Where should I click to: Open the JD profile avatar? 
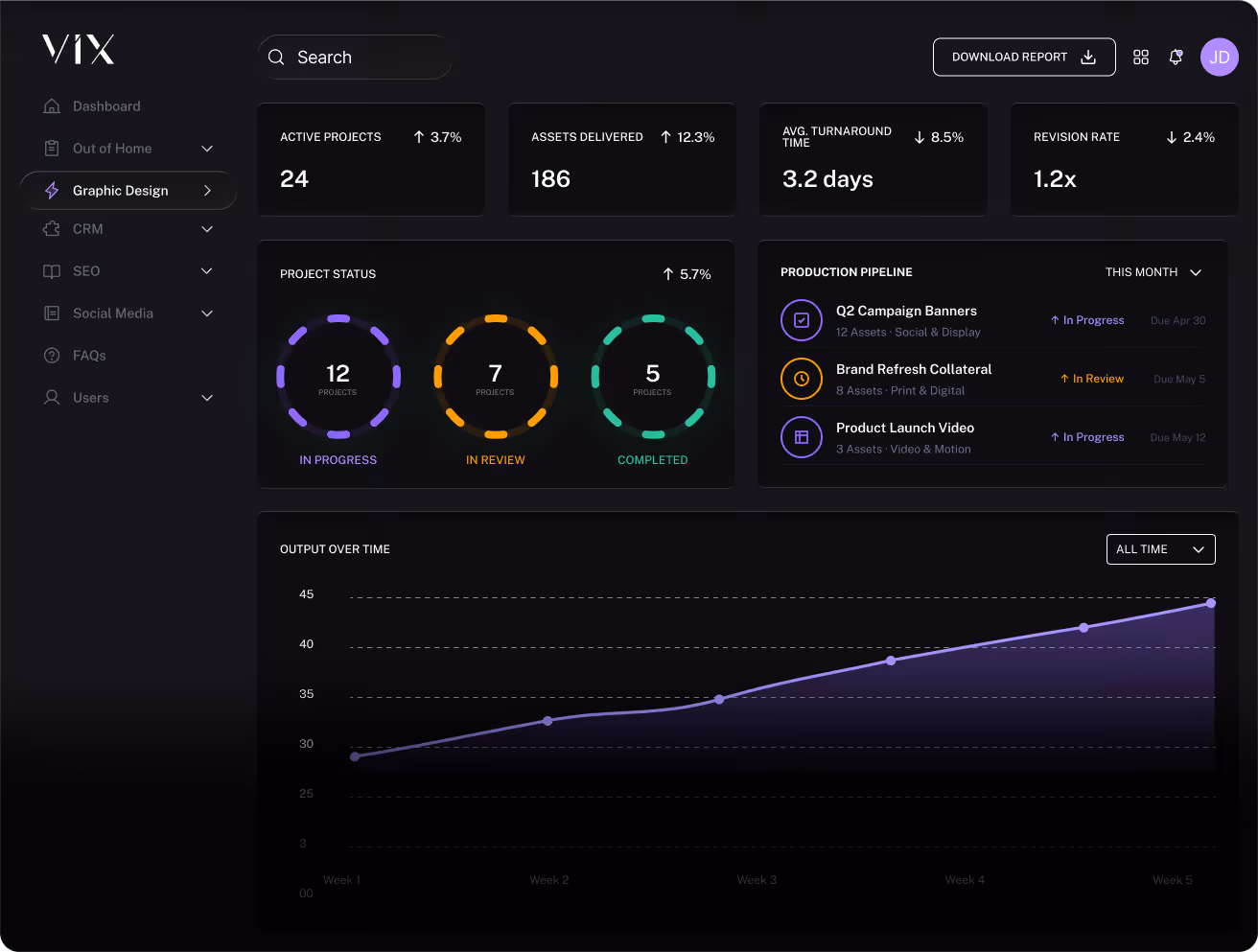[1220, 58]
